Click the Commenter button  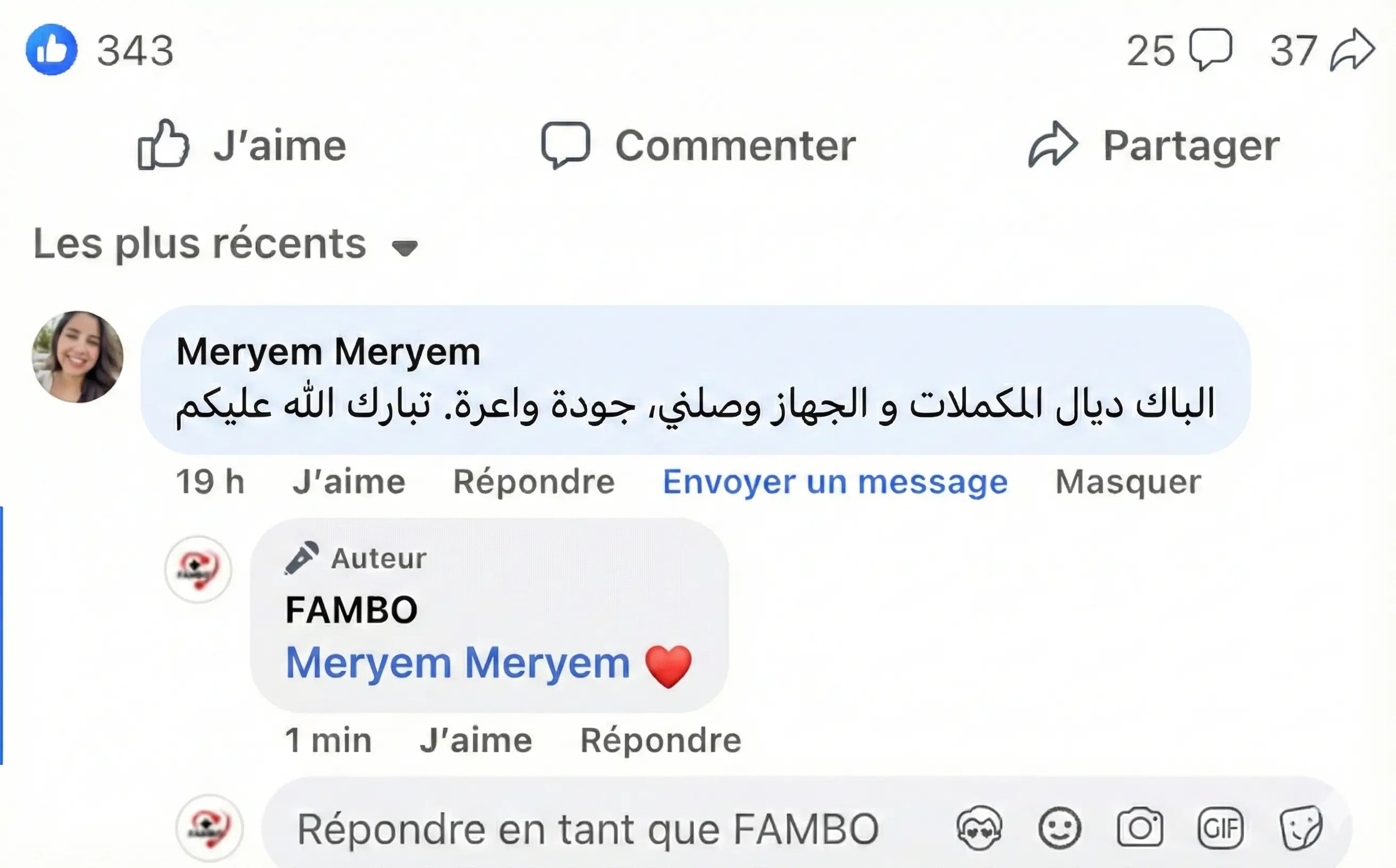coord(699,145)
